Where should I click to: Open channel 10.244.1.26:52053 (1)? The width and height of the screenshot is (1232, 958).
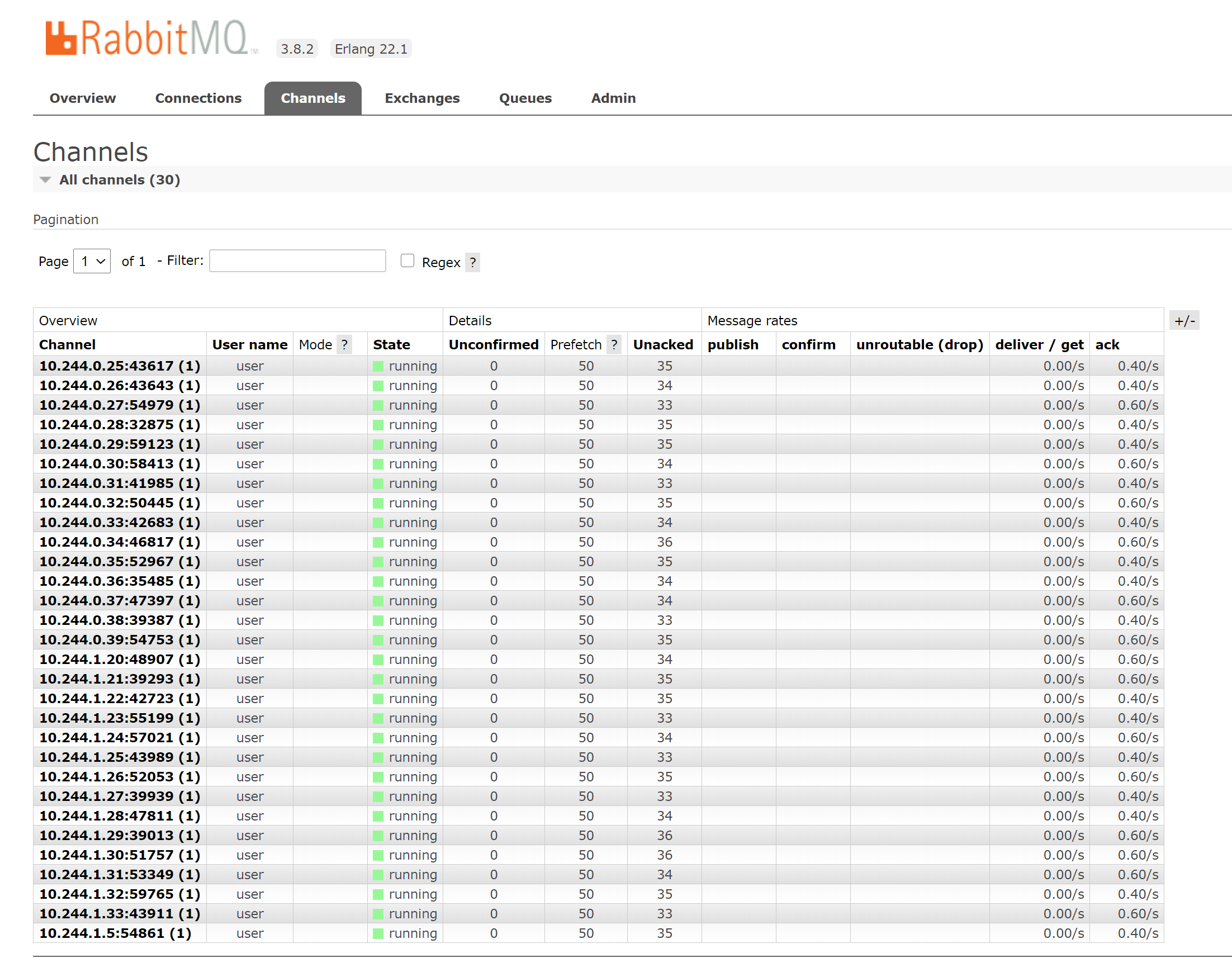(x=120, y=777)
